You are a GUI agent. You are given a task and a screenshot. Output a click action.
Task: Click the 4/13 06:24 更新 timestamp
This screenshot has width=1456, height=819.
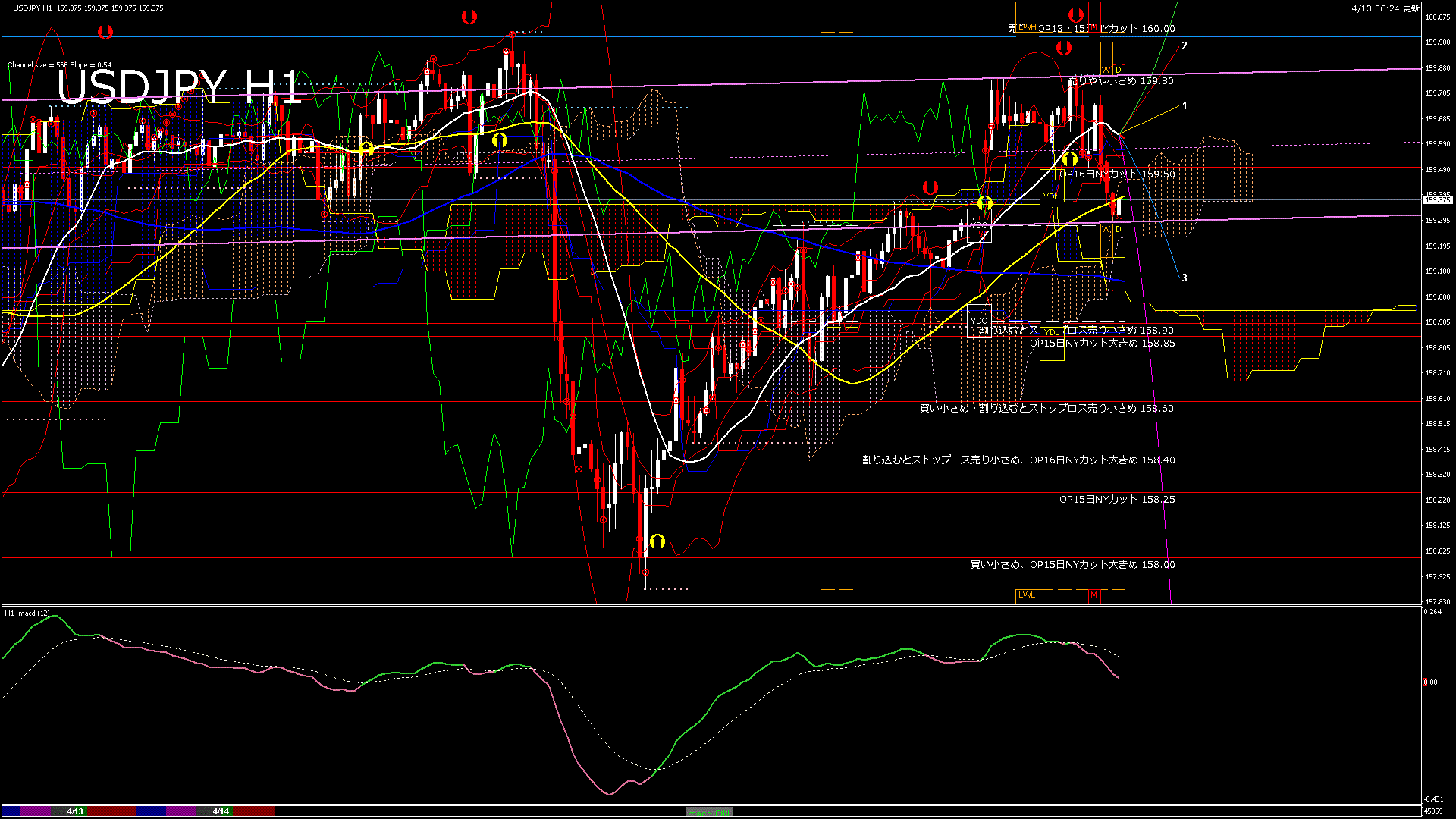[x=1385, y=8]
